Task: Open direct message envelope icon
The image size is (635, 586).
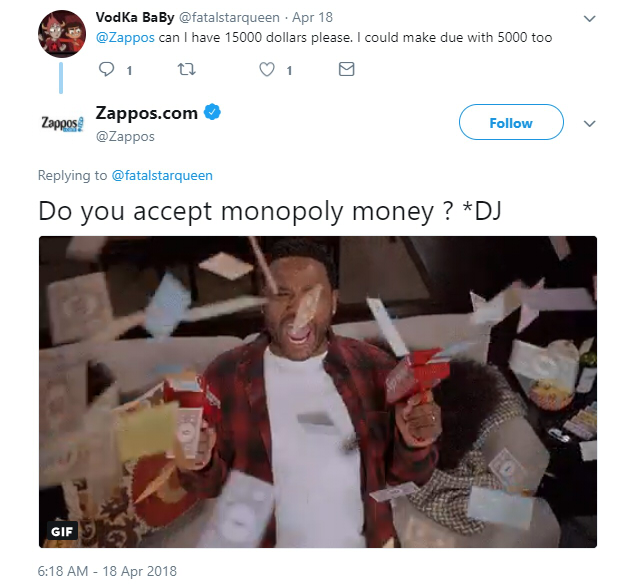Action: tap(347, 69)
